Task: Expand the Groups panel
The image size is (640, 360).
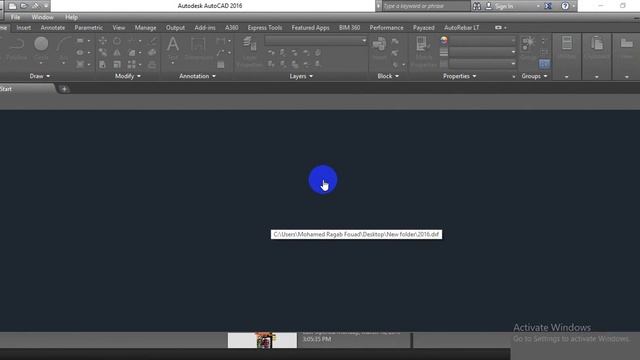Action: tap(534, 76)
